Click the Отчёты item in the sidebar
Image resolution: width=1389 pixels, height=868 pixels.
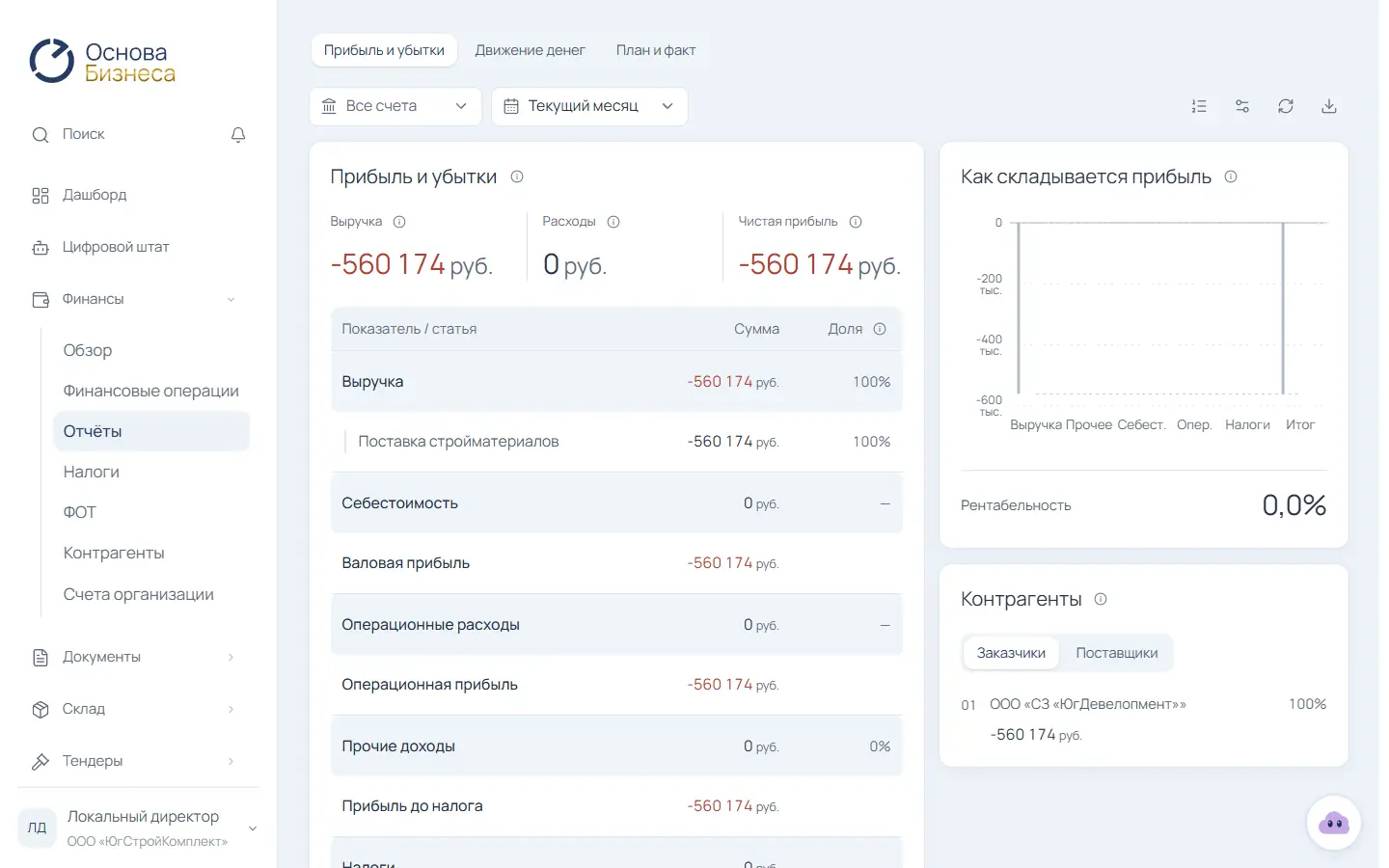(151, 431)
